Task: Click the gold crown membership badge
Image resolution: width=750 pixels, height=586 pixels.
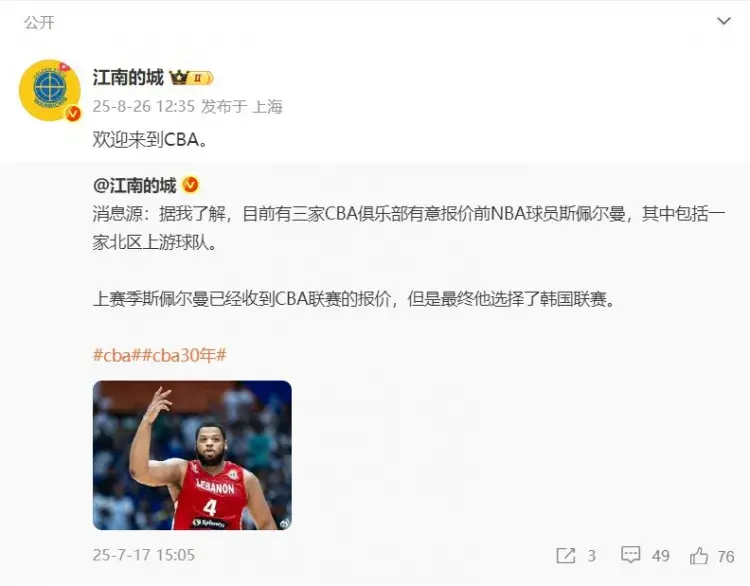Action: tap(179, 77)
